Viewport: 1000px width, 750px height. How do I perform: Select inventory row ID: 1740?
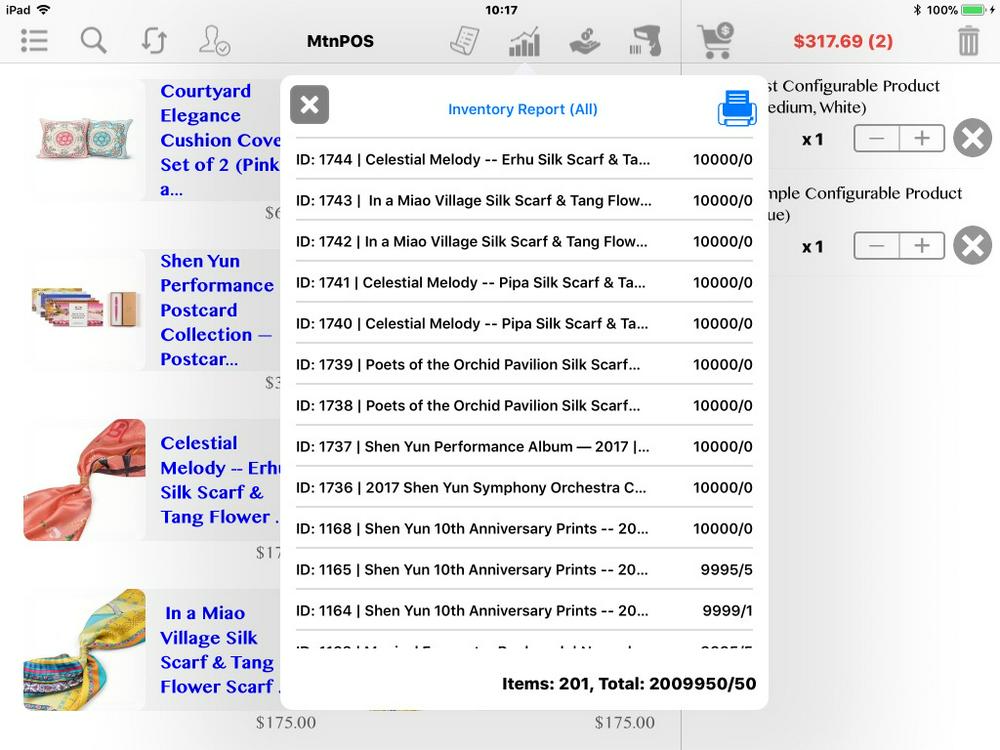(x=524, y=323)
